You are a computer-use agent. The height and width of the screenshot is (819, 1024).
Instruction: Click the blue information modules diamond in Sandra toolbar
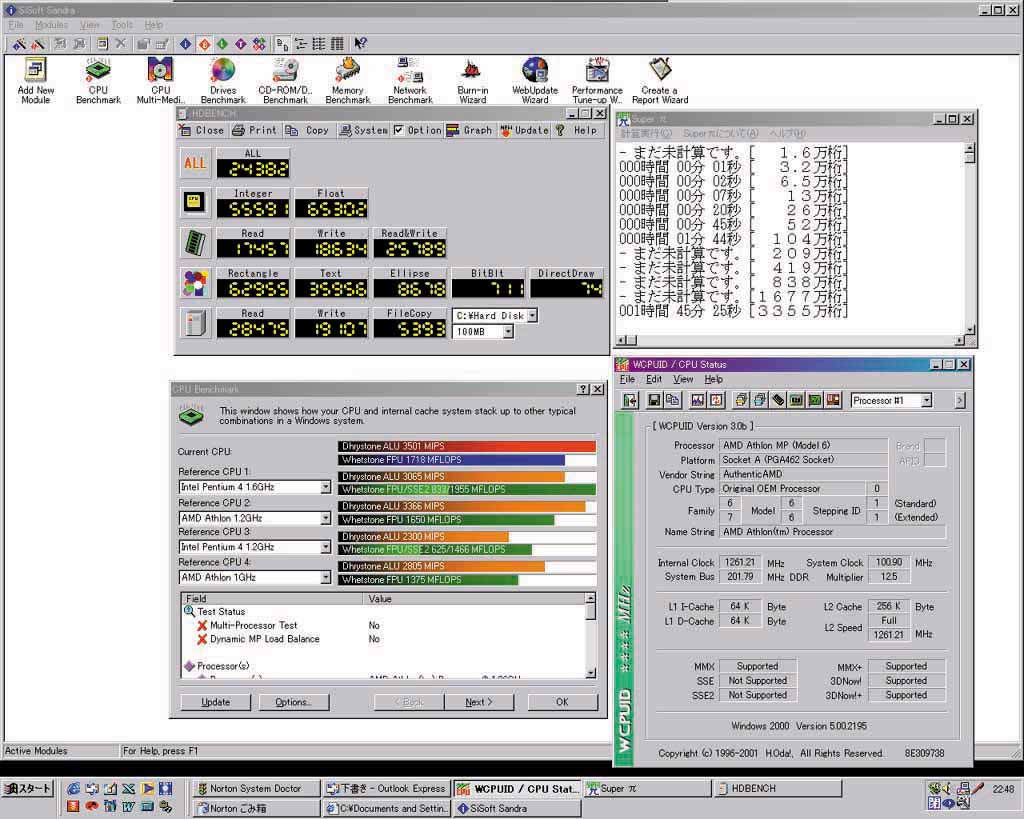pyautogui.click(x=185, y=44)
